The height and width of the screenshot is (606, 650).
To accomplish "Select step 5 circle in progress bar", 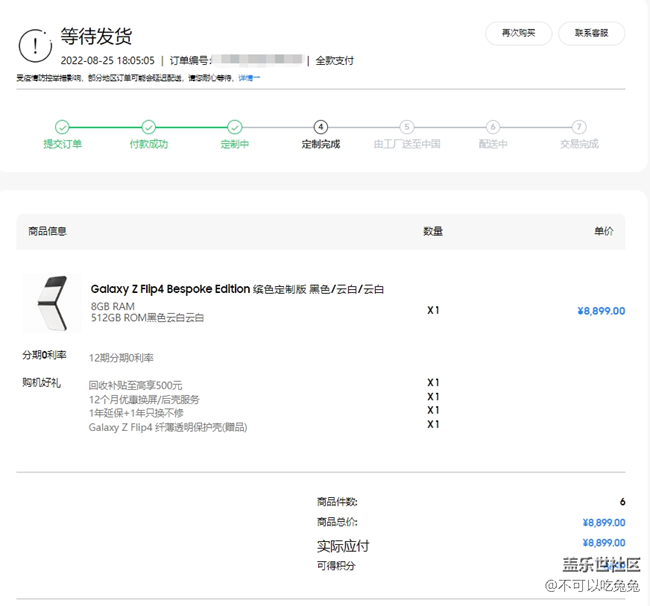I will point(406,127).
